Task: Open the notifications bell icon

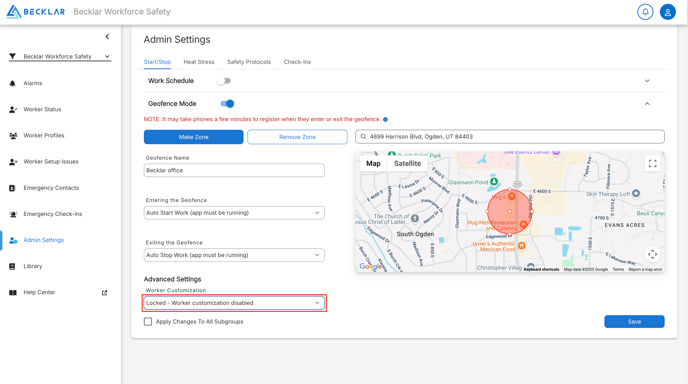Action: (x=645, y=12)
